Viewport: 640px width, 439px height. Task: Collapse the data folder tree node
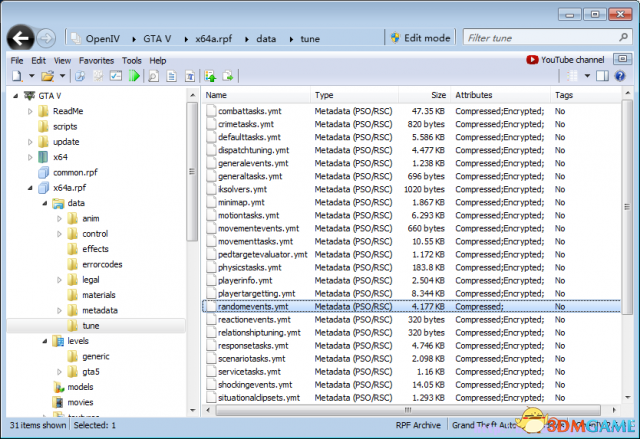point(44,203)
